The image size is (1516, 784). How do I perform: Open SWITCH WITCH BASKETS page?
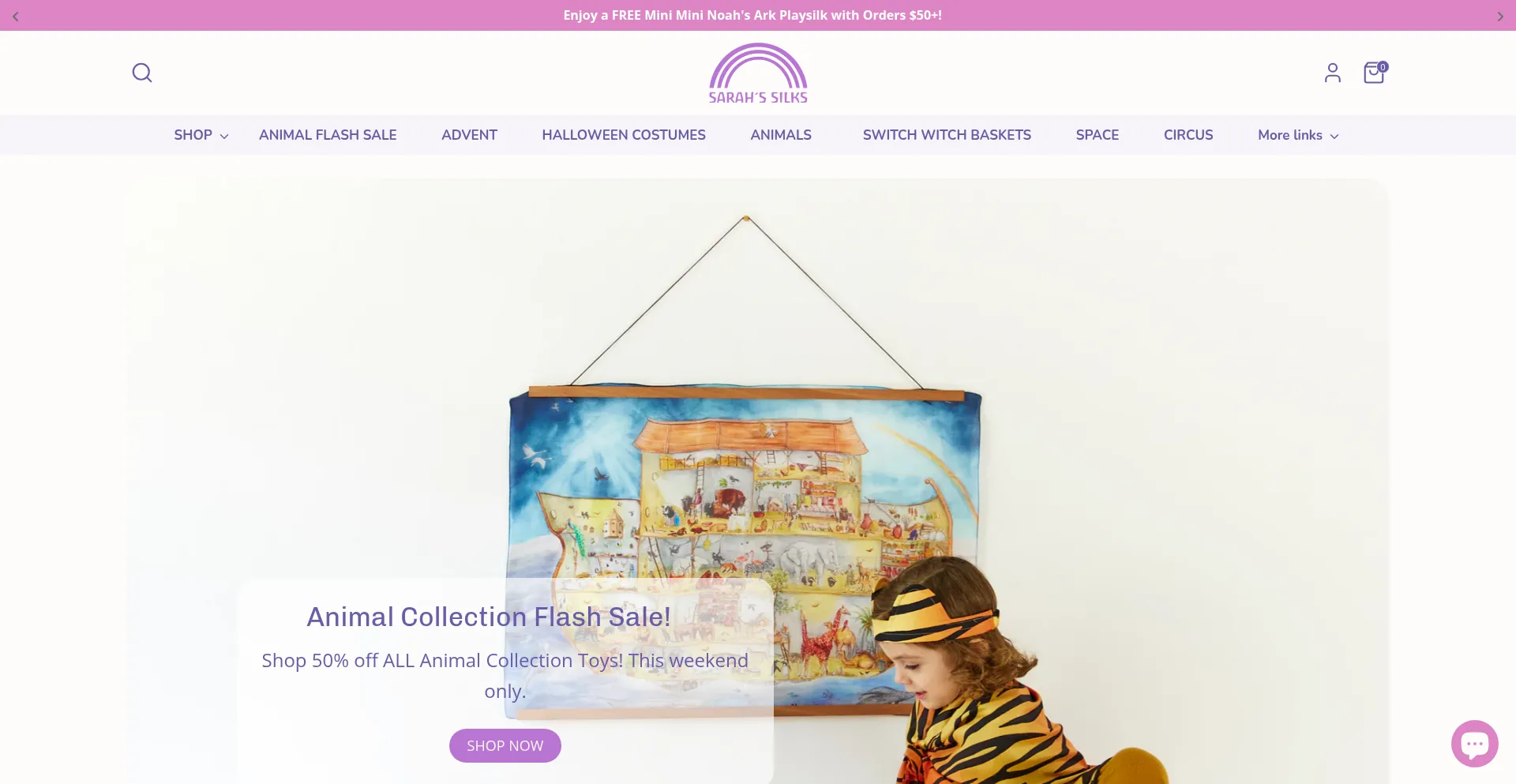[947, 135]
